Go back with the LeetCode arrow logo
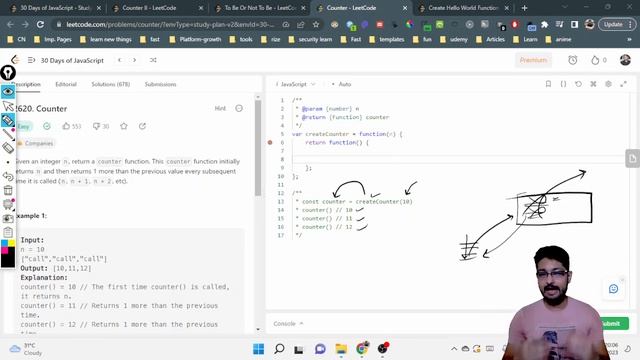This screenshot has height=360, width=640. point(15,60)
